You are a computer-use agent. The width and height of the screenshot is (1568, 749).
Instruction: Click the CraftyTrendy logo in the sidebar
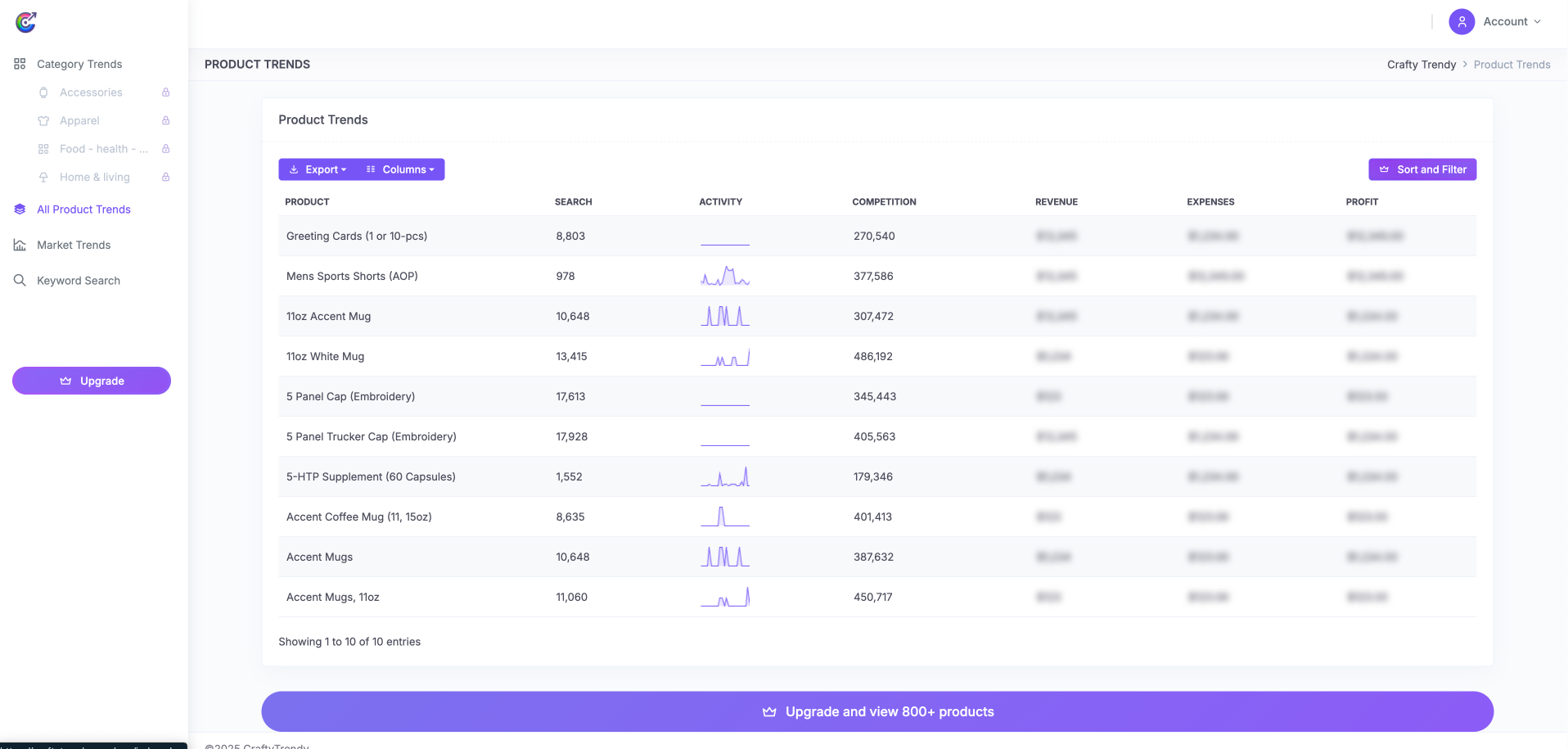tap(25, 22)
